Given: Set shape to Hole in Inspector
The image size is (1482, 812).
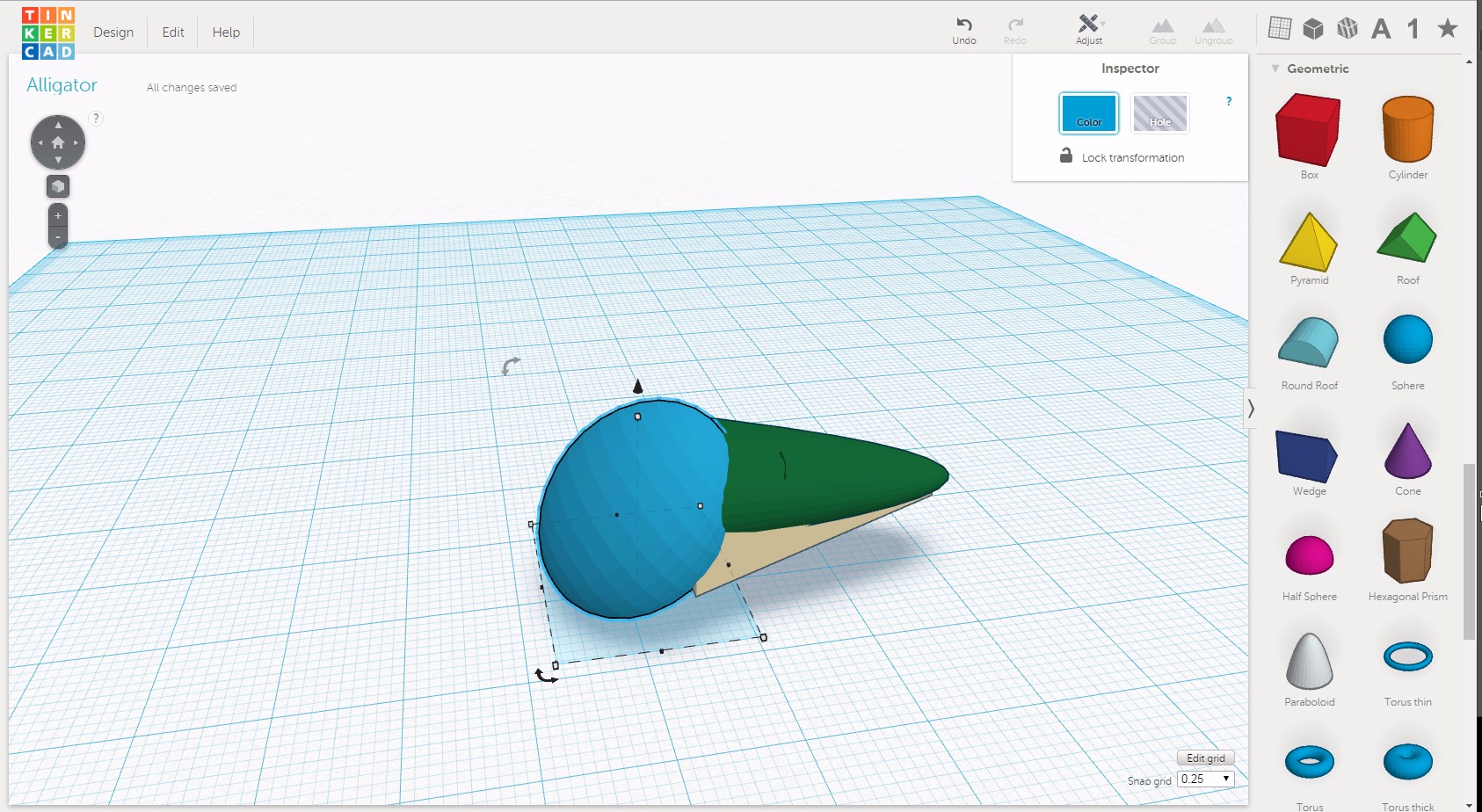Looking at the screenshot, I should point(1160,113).
